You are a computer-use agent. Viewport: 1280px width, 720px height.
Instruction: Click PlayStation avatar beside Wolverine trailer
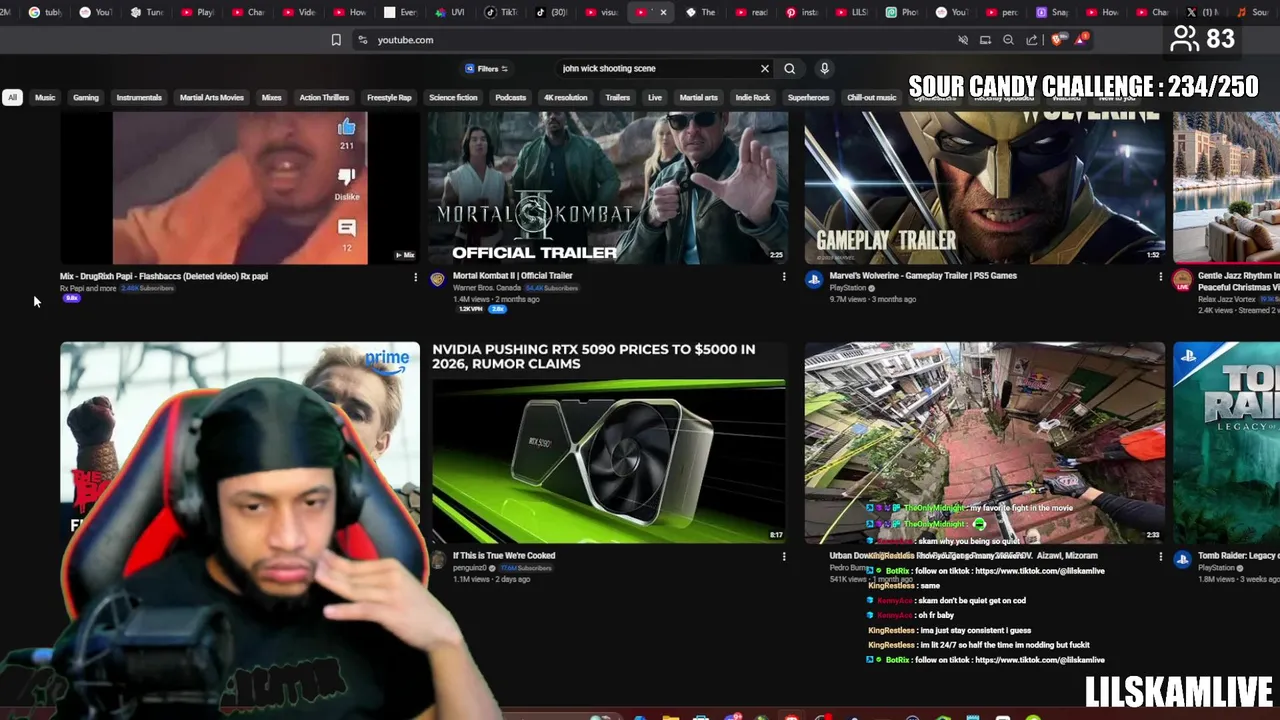[x=814, y=280]
